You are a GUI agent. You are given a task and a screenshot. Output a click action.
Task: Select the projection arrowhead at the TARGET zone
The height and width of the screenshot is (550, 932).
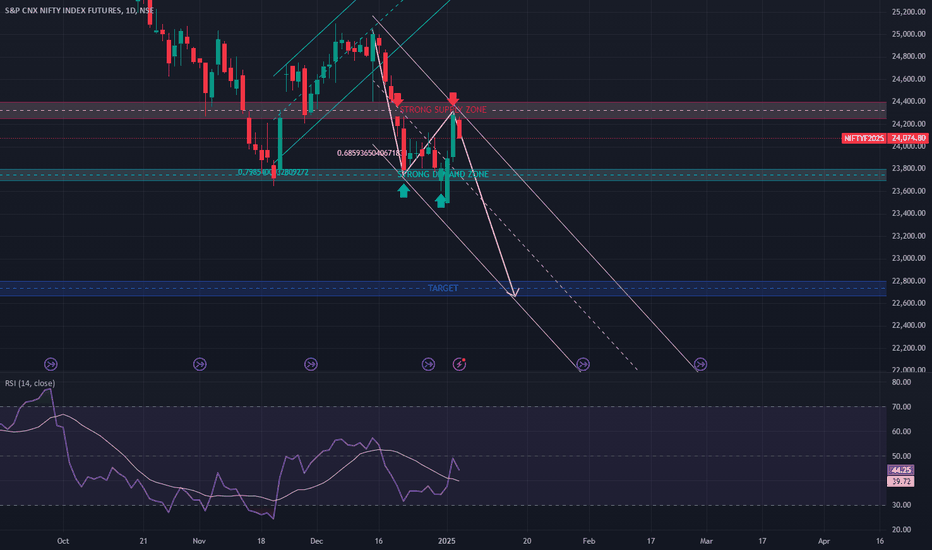tap(514, 292)
